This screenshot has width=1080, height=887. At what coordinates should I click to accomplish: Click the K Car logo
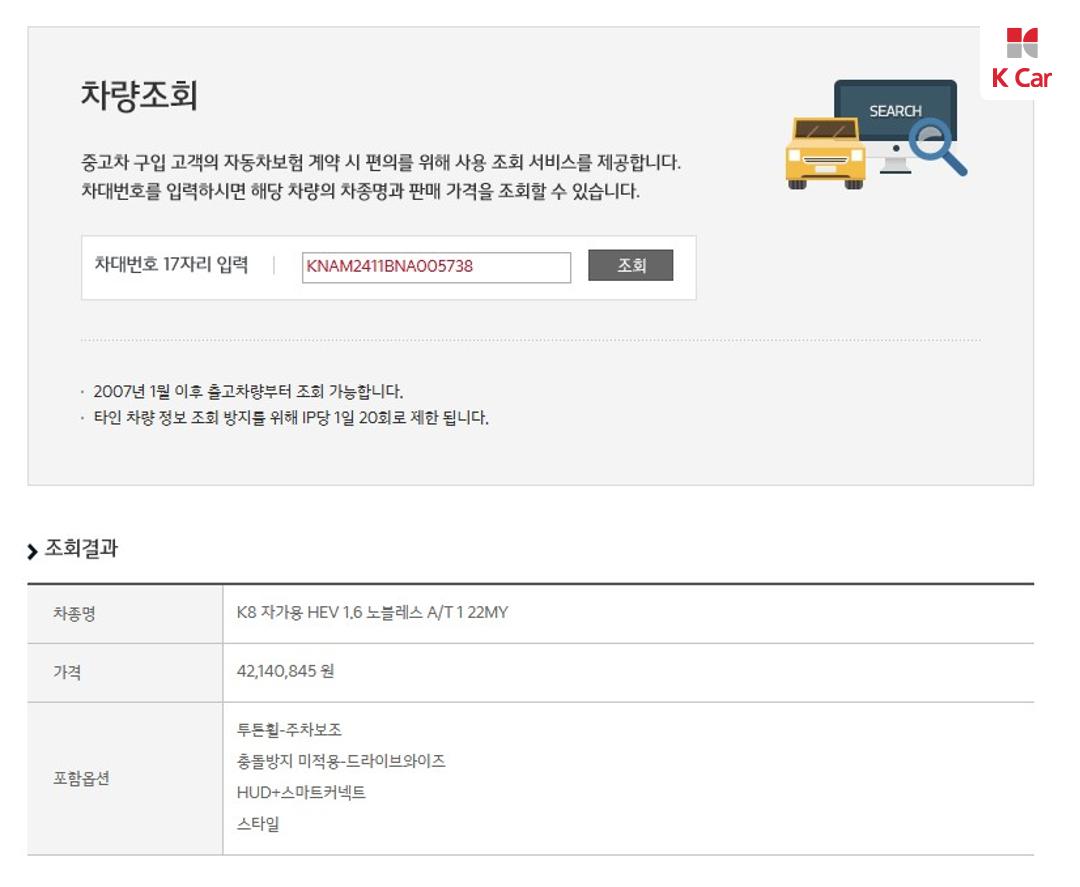1021,60
